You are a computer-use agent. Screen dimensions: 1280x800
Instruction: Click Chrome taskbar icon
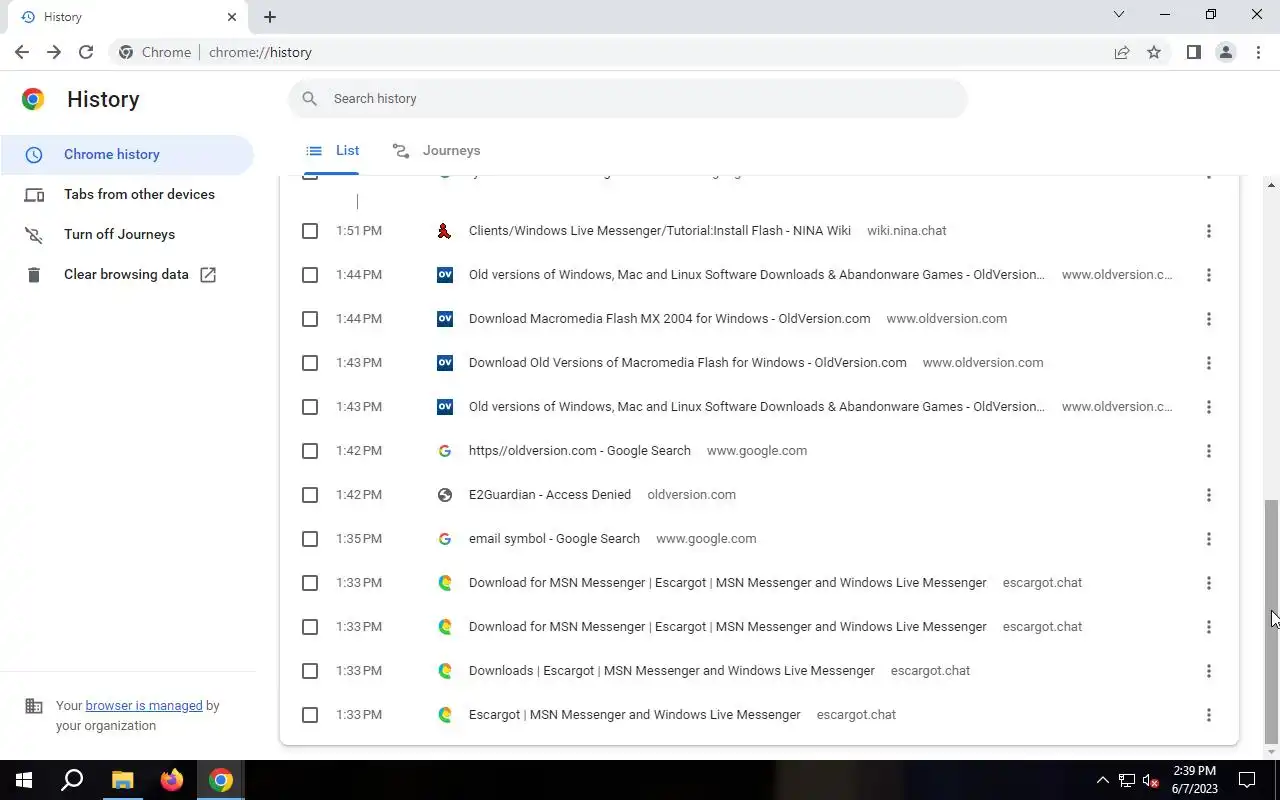click(221, 780)
